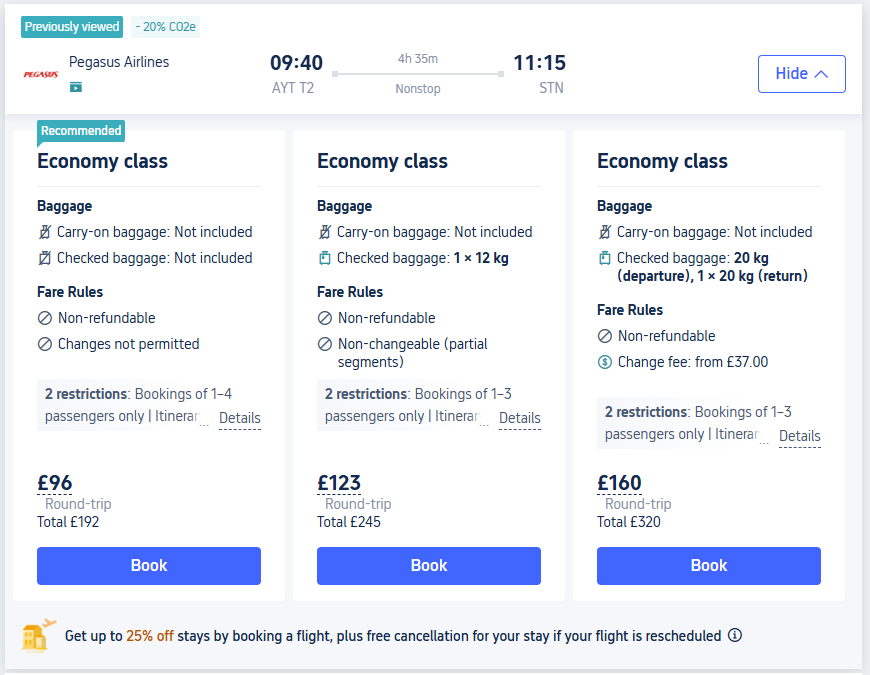Open Details for the £160 fare restrictions

(x=799, y=436)
